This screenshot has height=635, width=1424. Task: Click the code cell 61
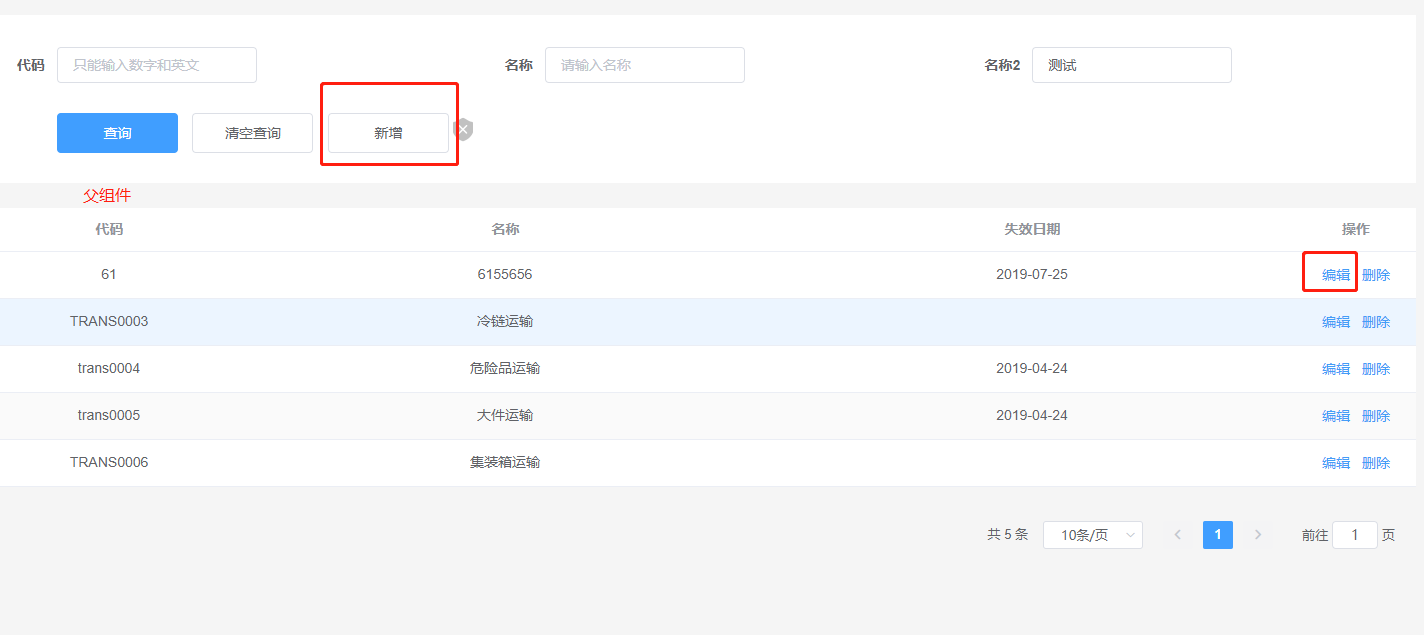coord(109,274)
